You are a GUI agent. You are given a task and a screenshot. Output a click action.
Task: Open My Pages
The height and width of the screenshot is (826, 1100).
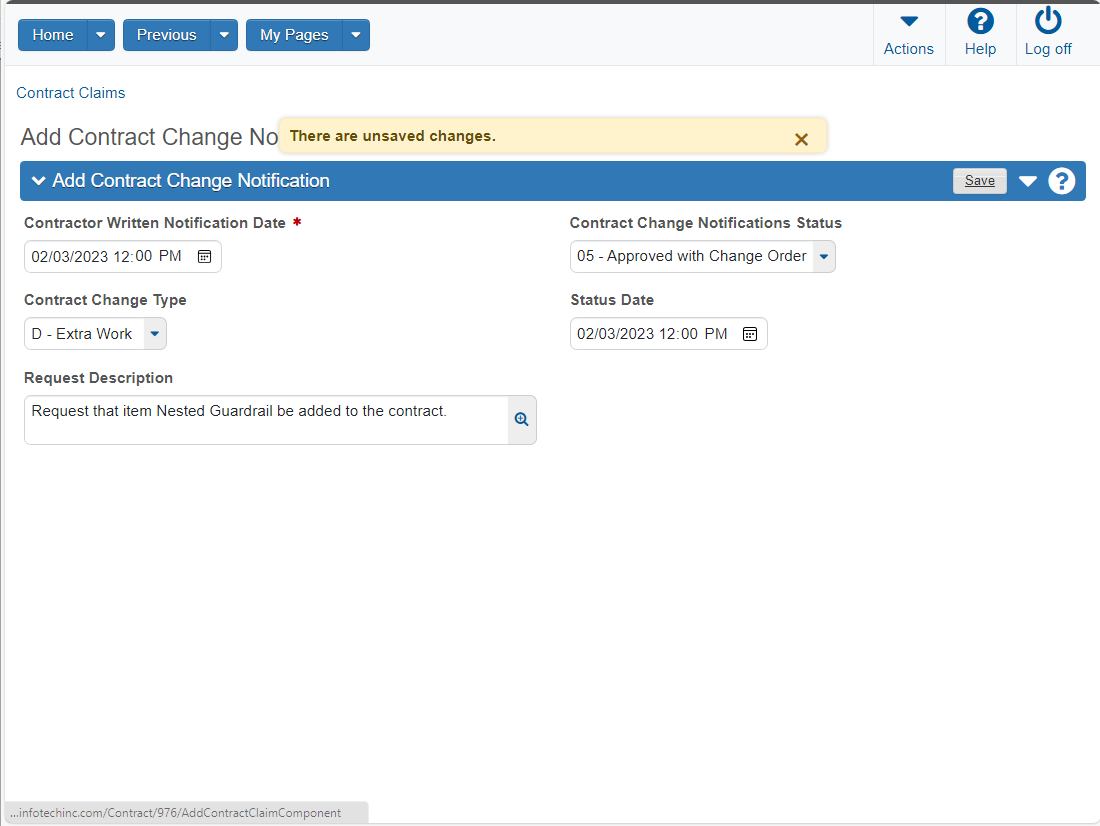[x=294, y=35]
